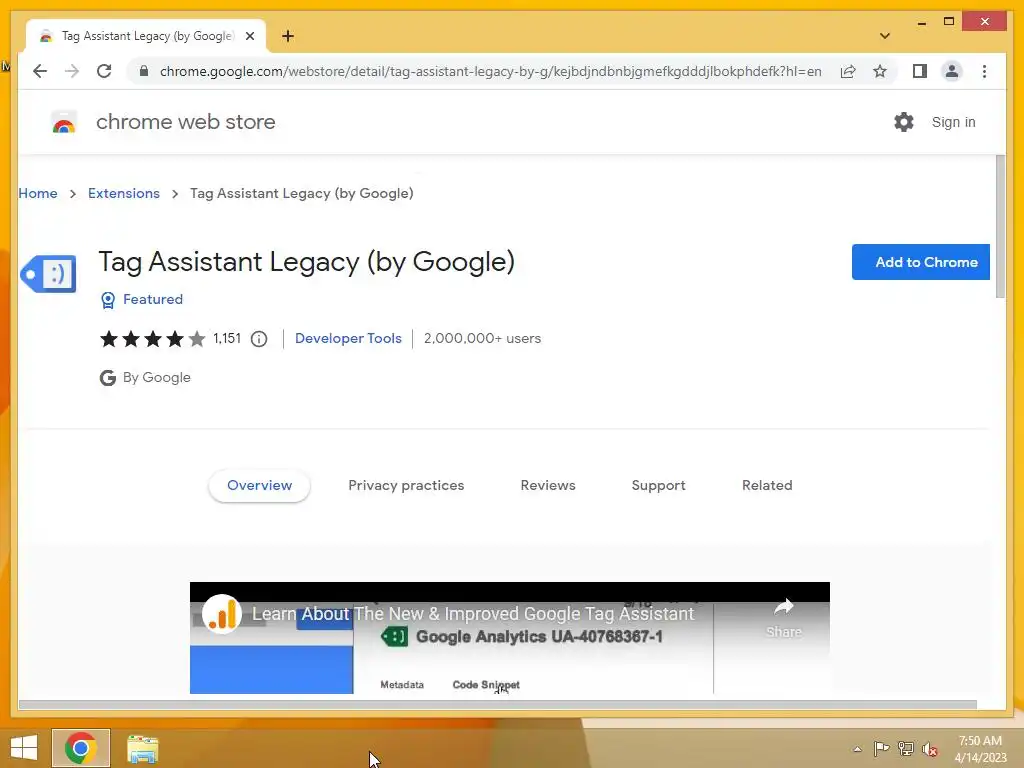This screenshot has width=1024, height=768.
Task: Sign in to Chrome Web Store
Action: (953, 122)
